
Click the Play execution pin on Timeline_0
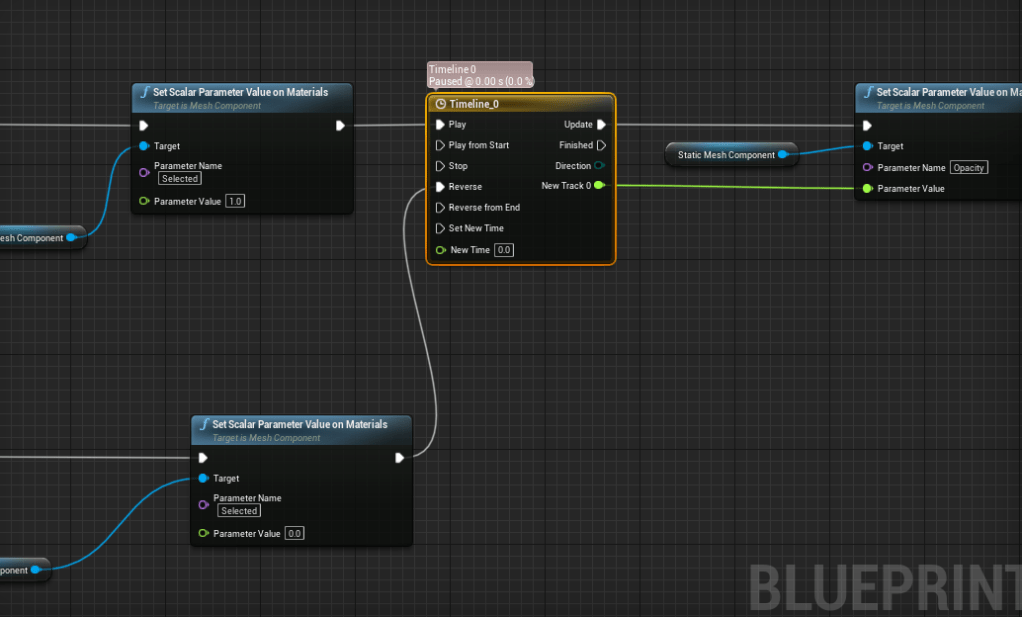coord(440,125)
